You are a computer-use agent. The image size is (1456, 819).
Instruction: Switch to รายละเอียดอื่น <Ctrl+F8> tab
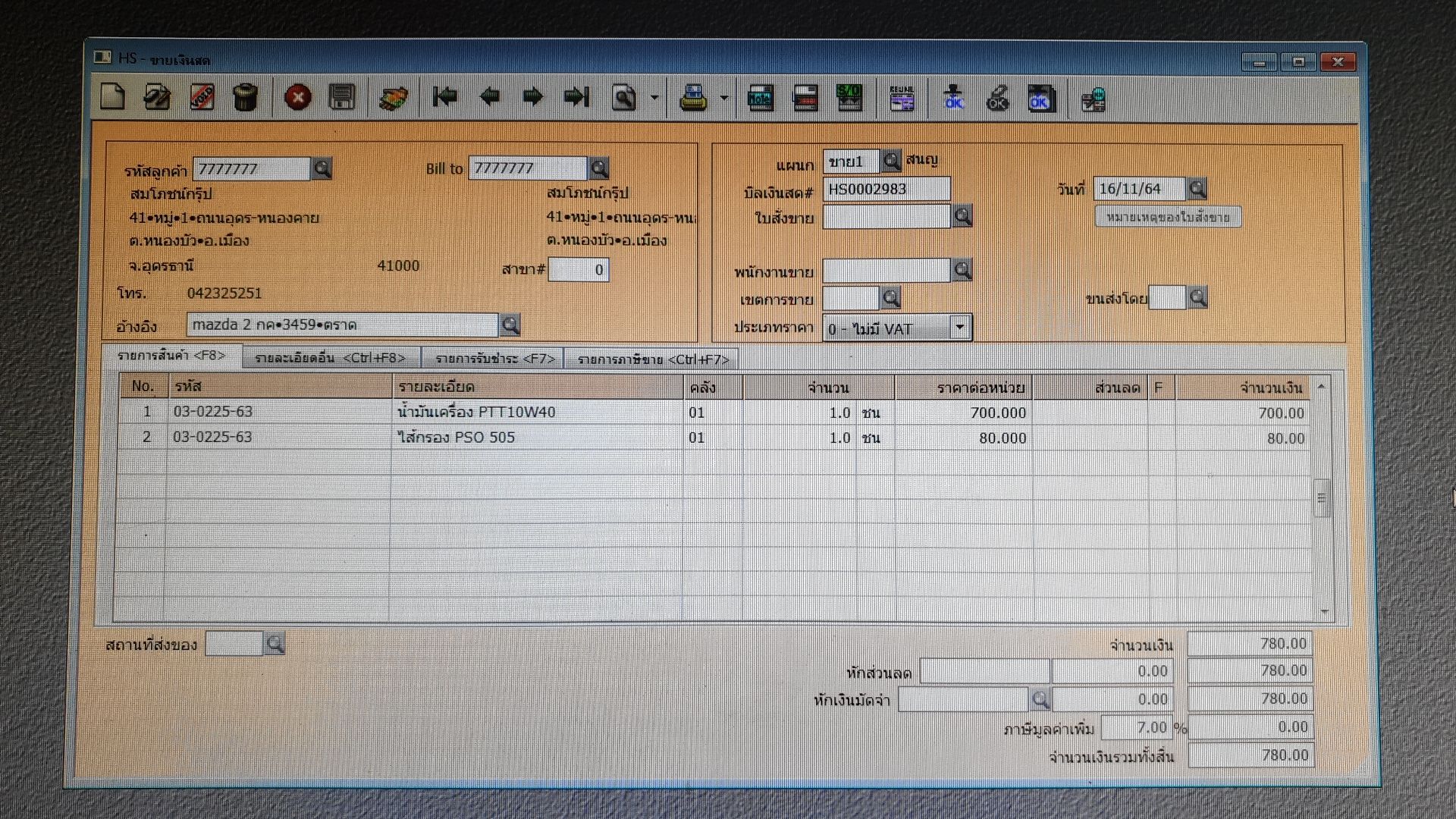[x=331, y=358]
